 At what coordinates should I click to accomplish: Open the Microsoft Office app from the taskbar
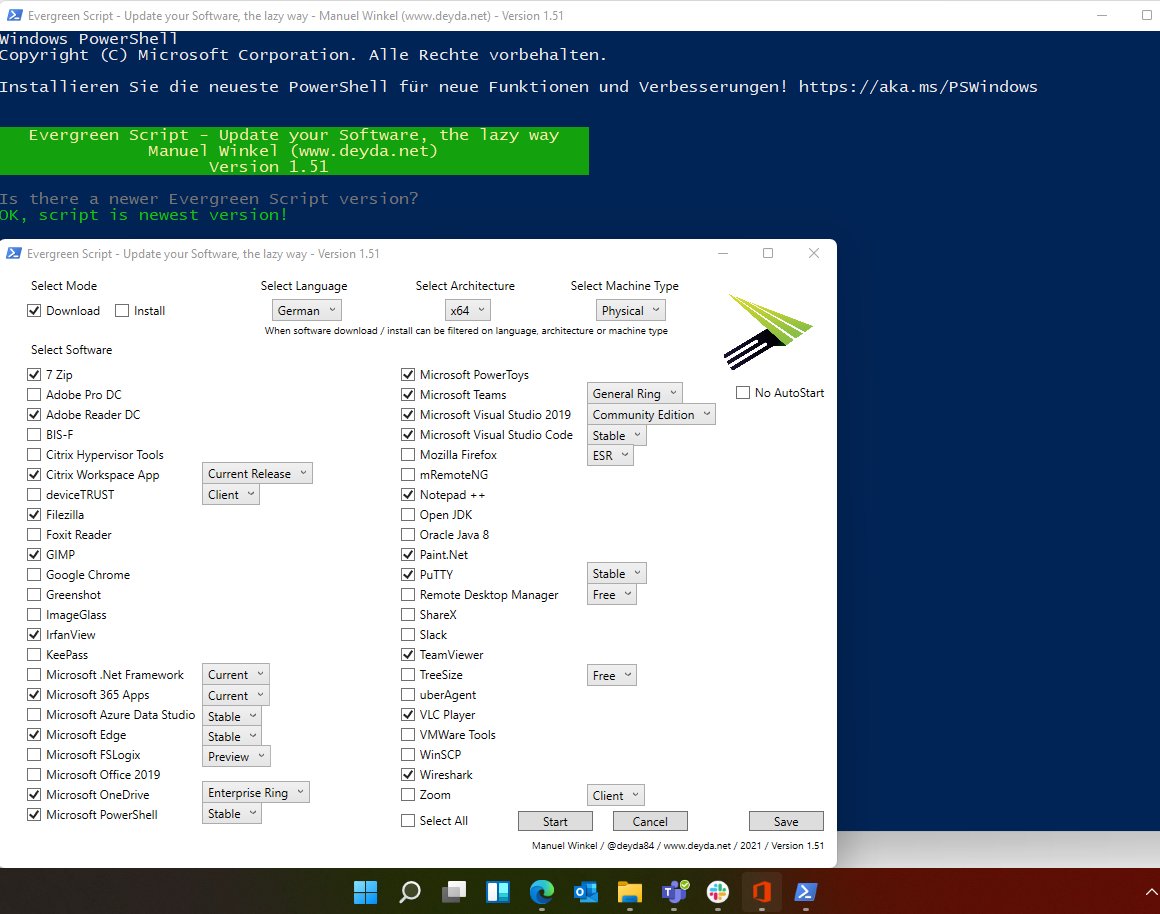click(x=761, y=891)
